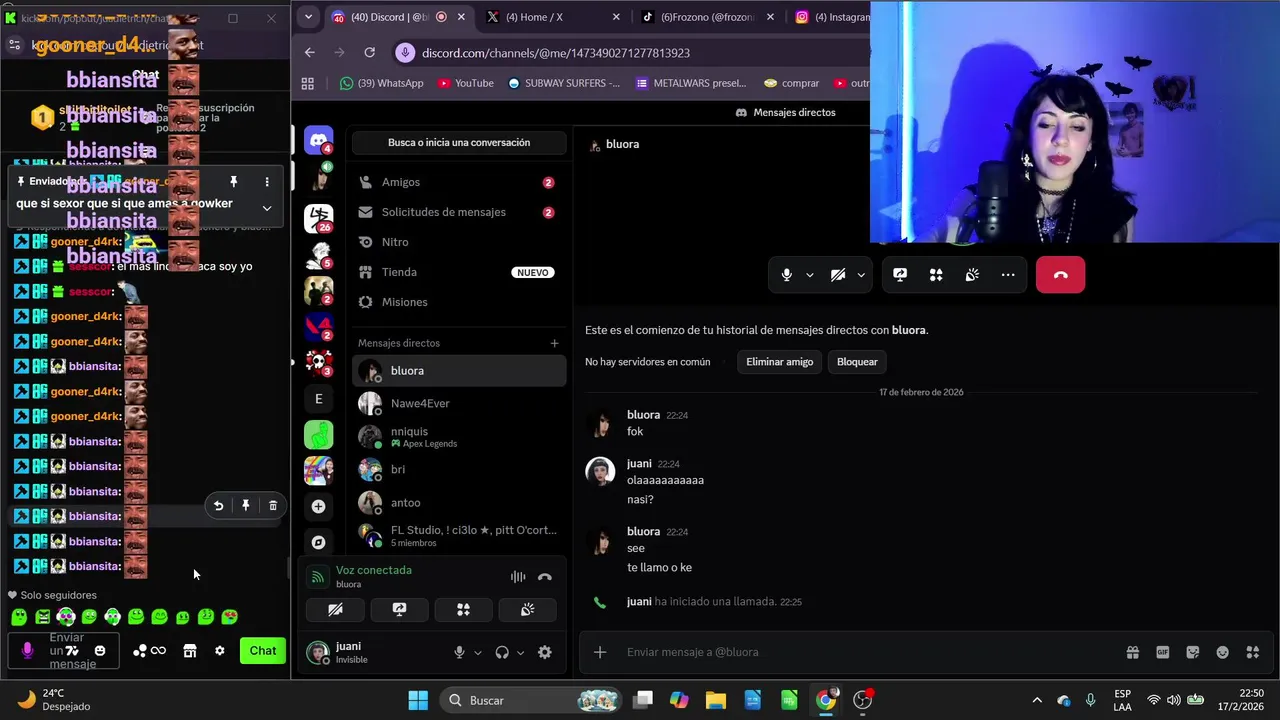This screenshot has height=720, width=1280.
Task: Share your screen in the call toolbar
Action: tap(900, 275)
